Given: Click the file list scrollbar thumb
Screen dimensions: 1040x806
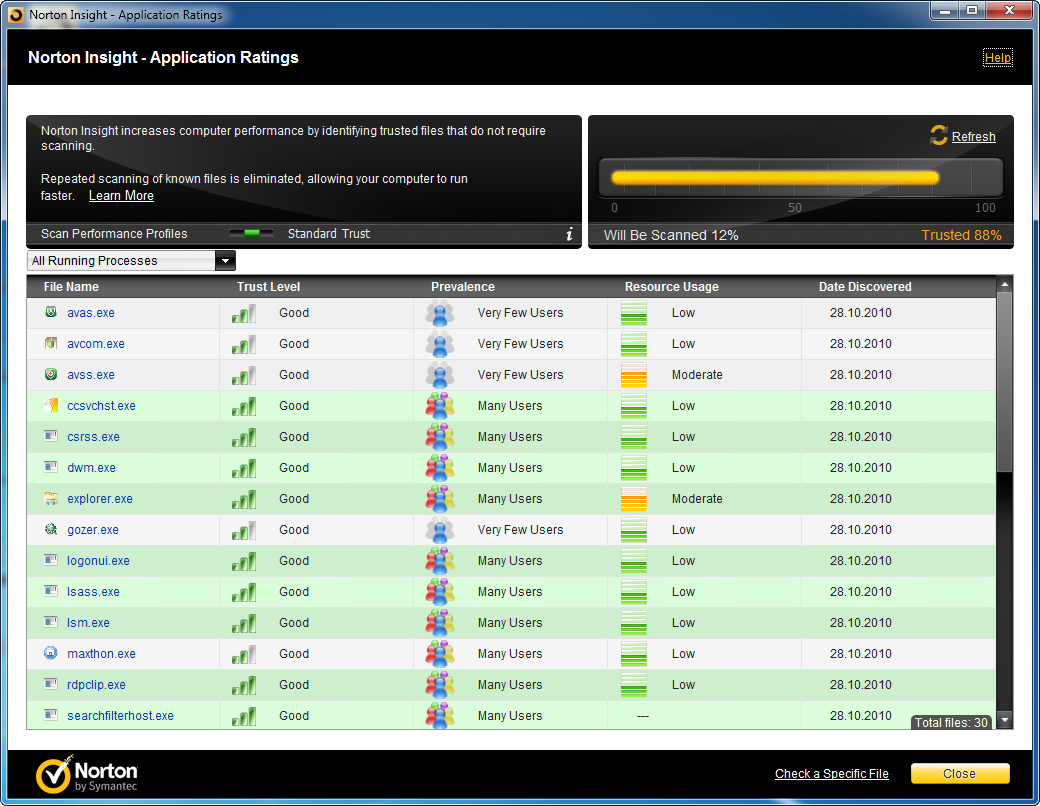Looking at the screenshot, I should (x=1004, y=381).
